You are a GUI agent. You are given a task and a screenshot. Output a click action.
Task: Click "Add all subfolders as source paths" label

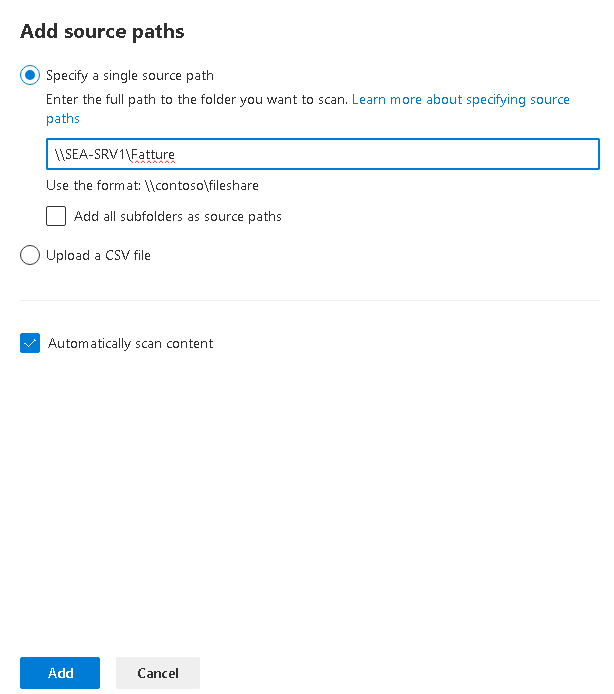[x=178, y=216]
